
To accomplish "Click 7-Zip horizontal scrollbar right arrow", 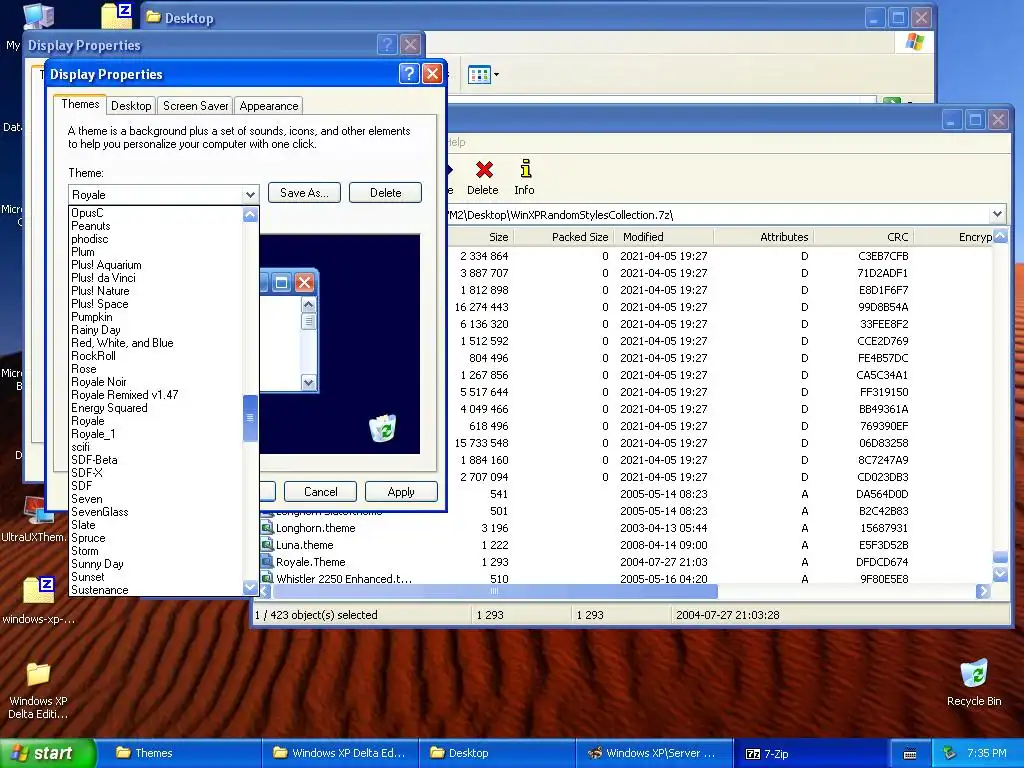I will click(983, 591).
